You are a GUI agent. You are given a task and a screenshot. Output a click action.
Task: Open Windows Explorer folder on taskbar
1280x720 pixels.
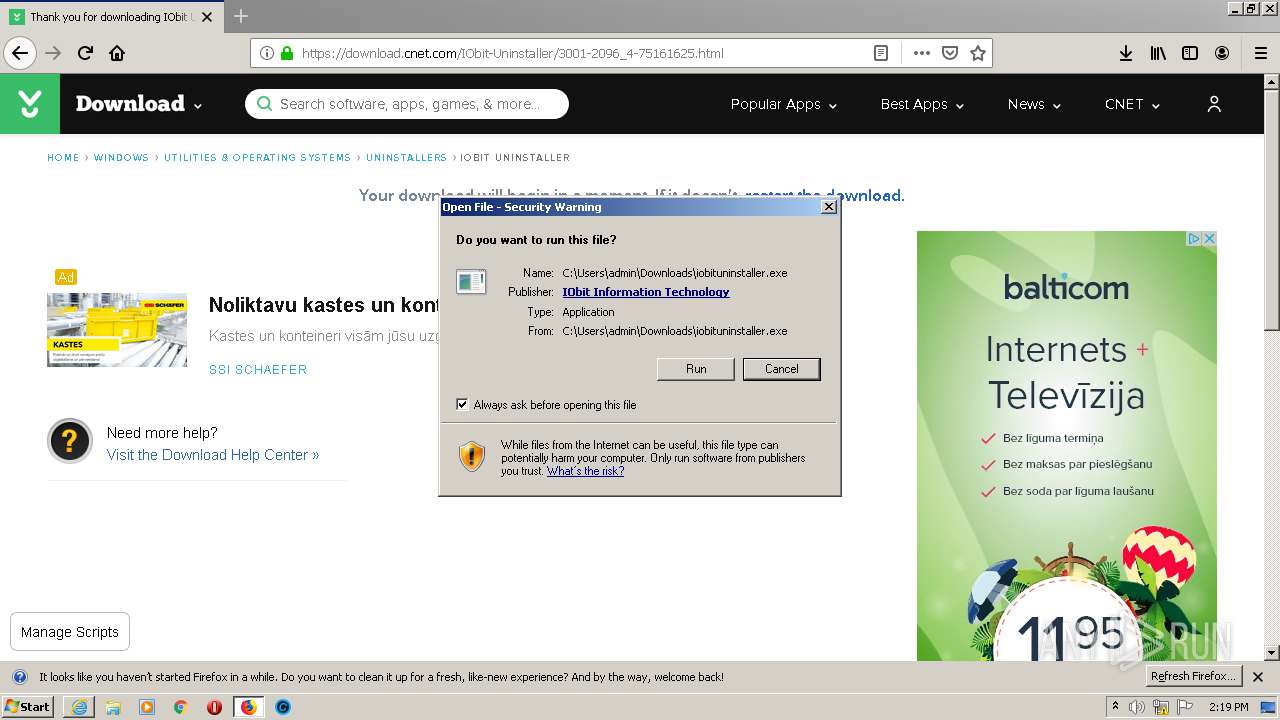[x=113, y=707]
